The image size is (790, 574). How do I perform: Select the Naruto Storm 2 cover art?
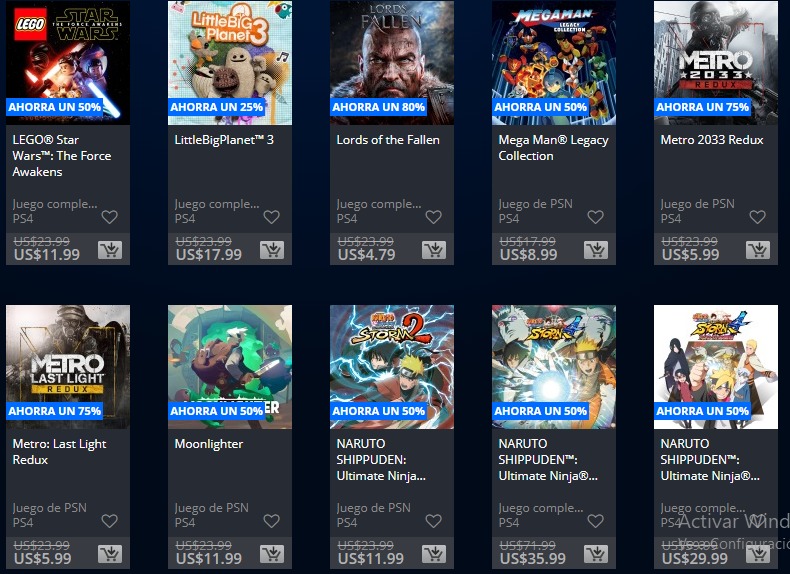tap(392, 367)
